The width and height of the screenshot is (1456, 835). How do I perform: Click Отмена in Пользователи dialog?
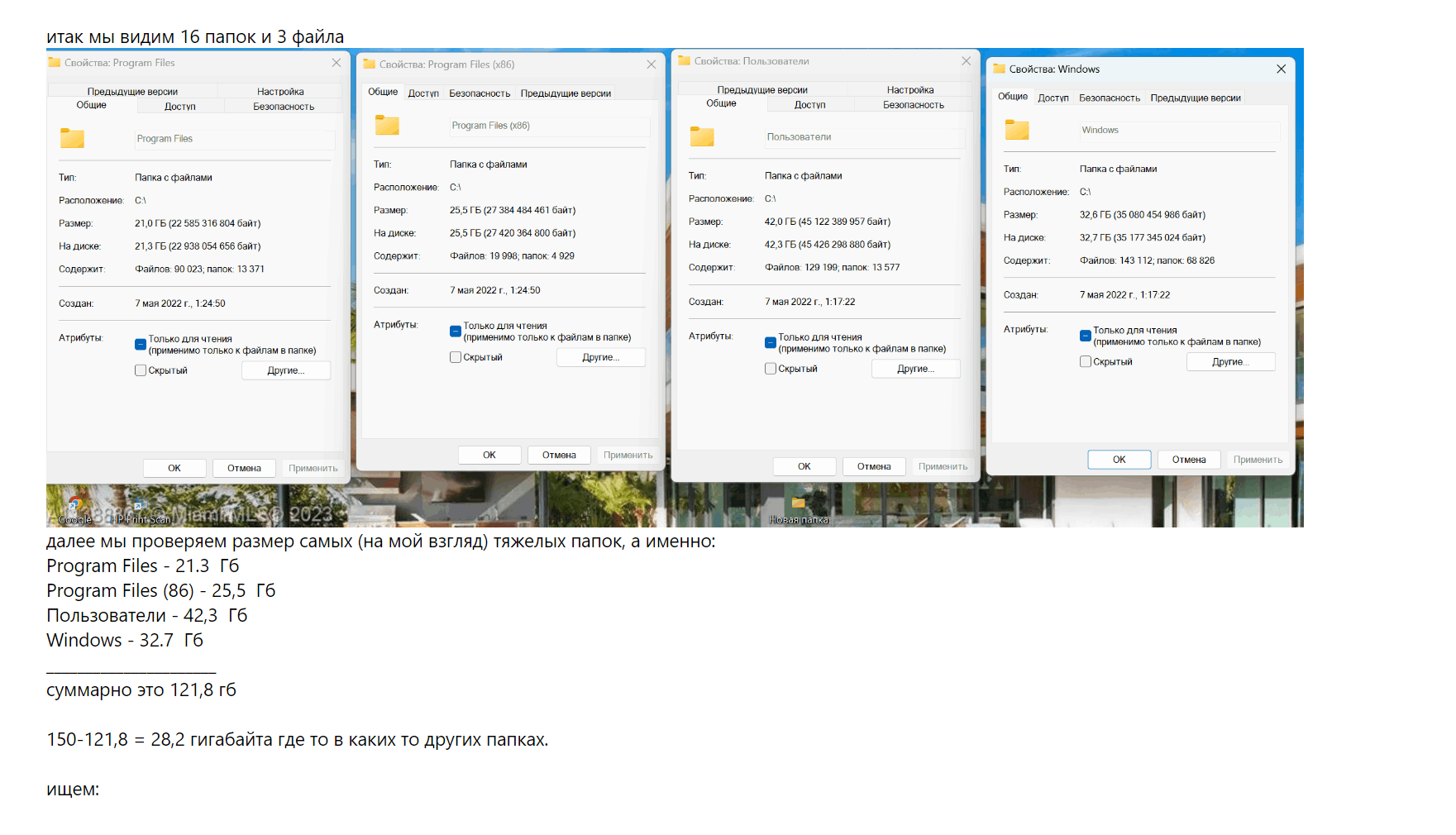click(x=874, y=466)
